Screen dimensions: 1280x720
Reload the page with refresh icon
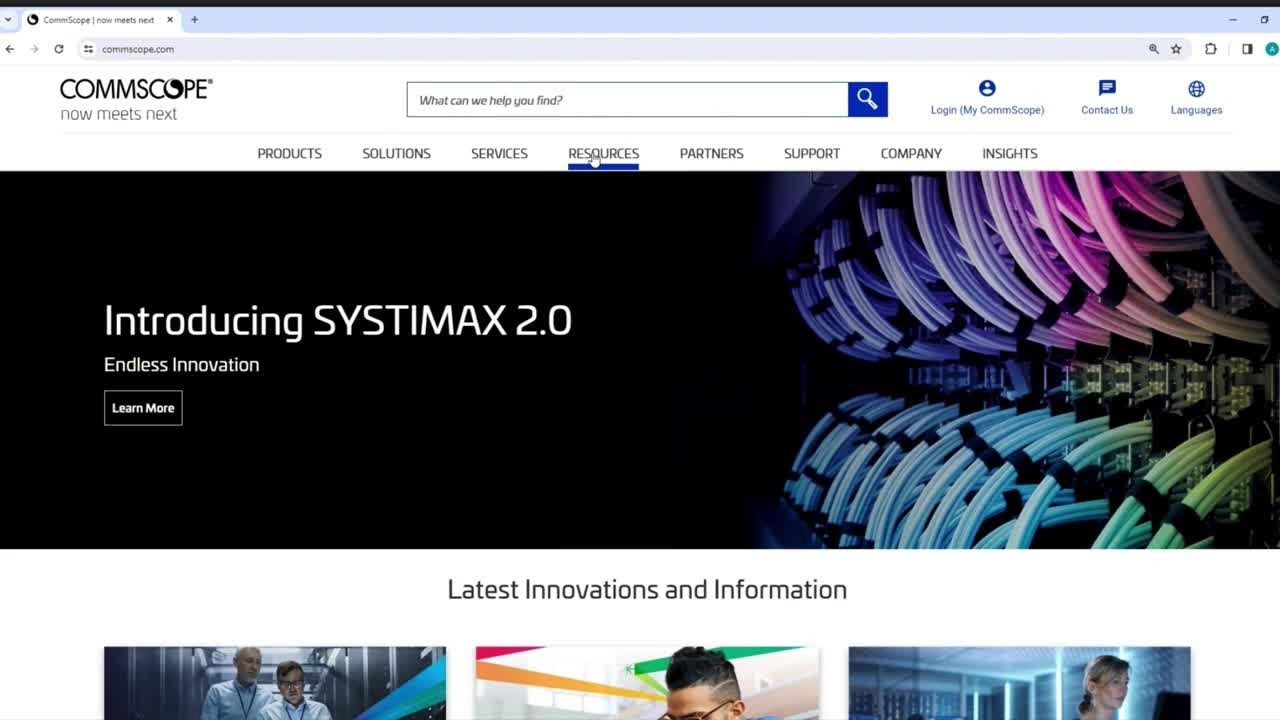[x=59, y=49]
